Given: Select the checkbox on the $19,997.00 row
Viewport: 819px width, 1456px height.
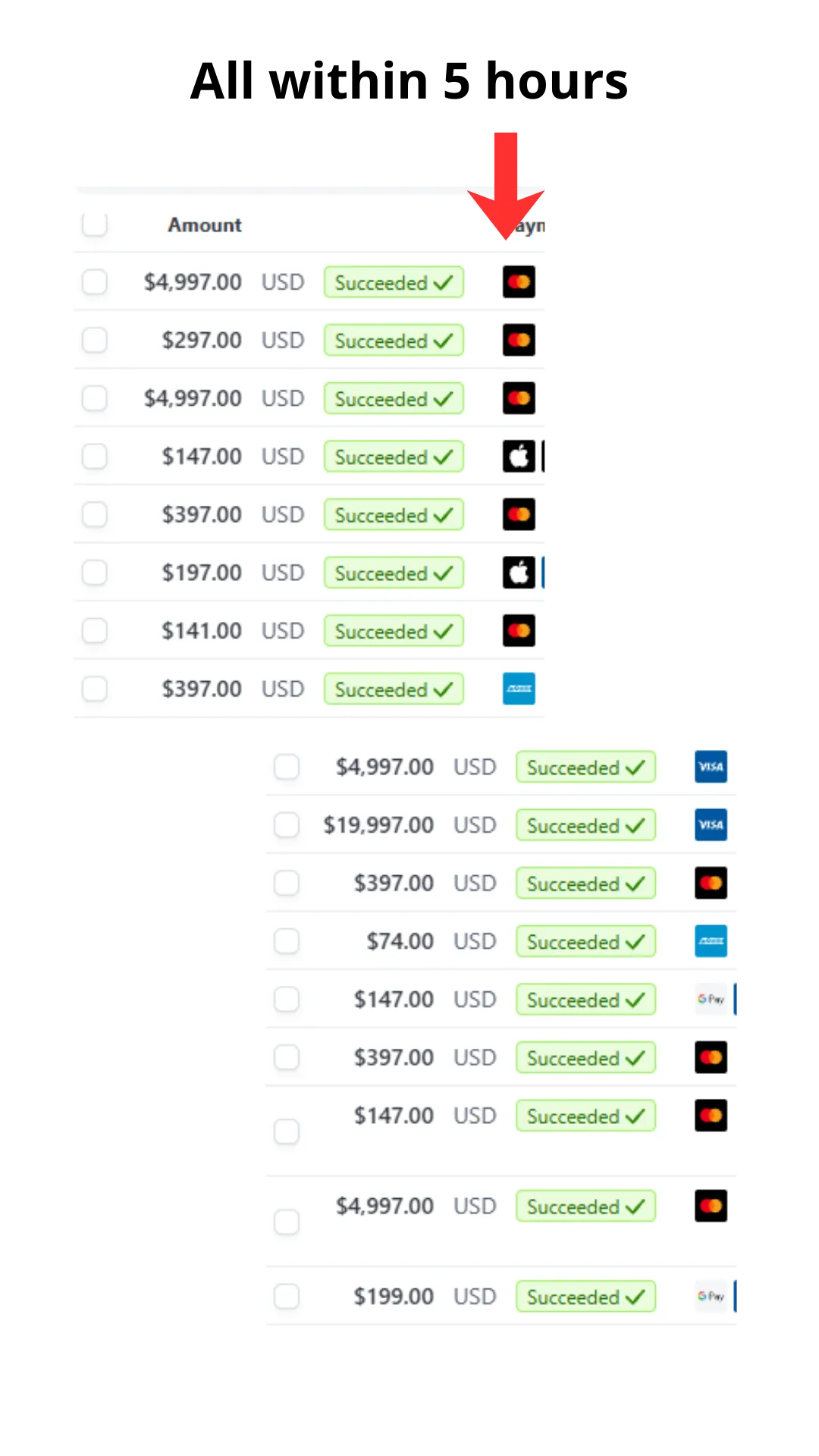Looking at the screenshot, I should [x=287, y=825].
